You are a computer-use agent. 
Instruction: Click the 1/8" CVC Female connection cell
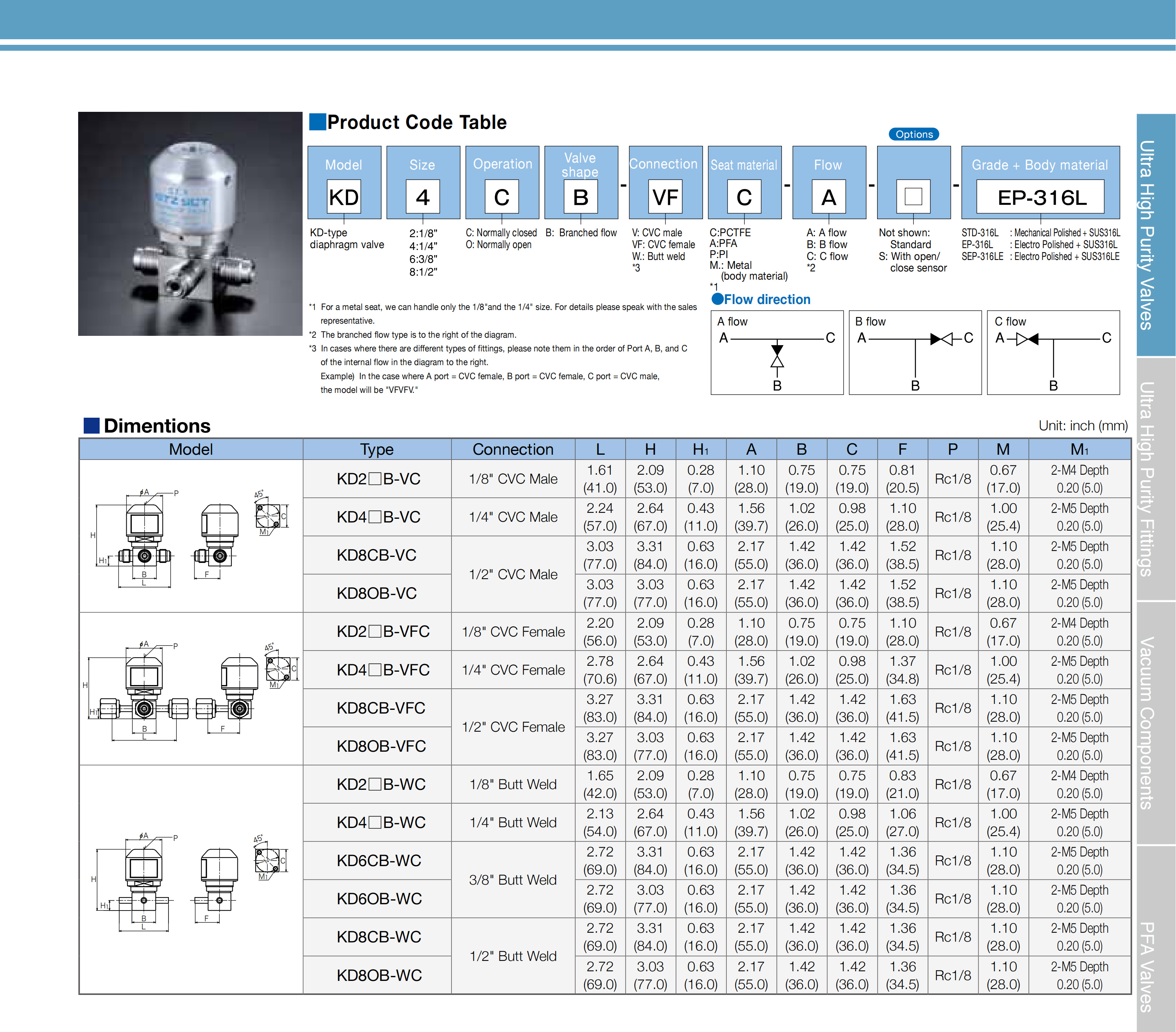[x=513, y=632]
